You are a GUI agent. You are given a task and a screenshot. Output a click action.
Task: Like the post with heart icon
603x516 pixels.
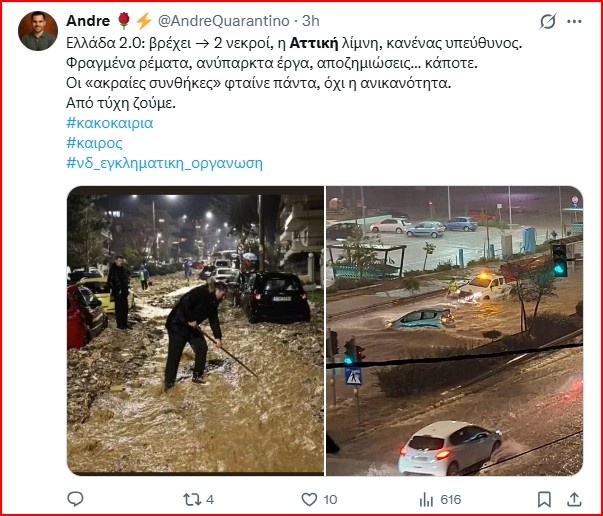pos(309,499)
